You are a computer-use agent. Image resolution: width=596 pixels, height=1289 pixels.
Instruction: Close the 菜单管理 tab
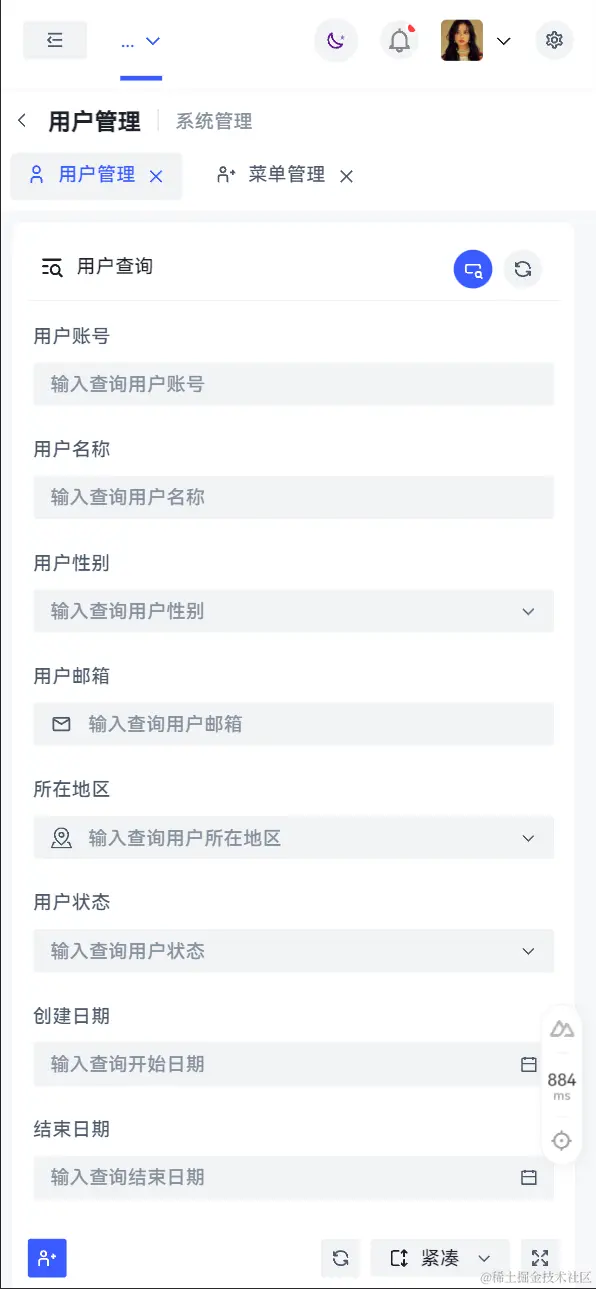[x=346, y=176]
